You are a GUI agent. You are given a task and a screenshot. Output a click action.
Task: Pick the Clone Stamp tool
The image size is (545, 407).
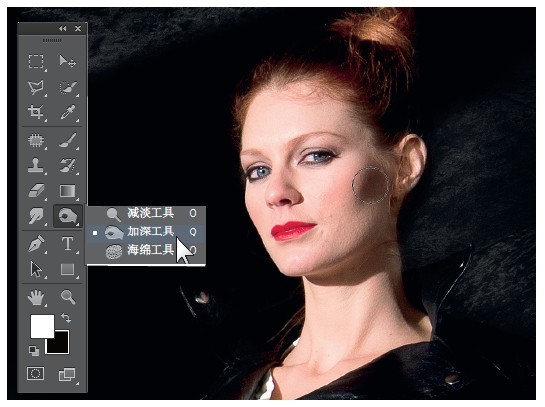(36, 165)
